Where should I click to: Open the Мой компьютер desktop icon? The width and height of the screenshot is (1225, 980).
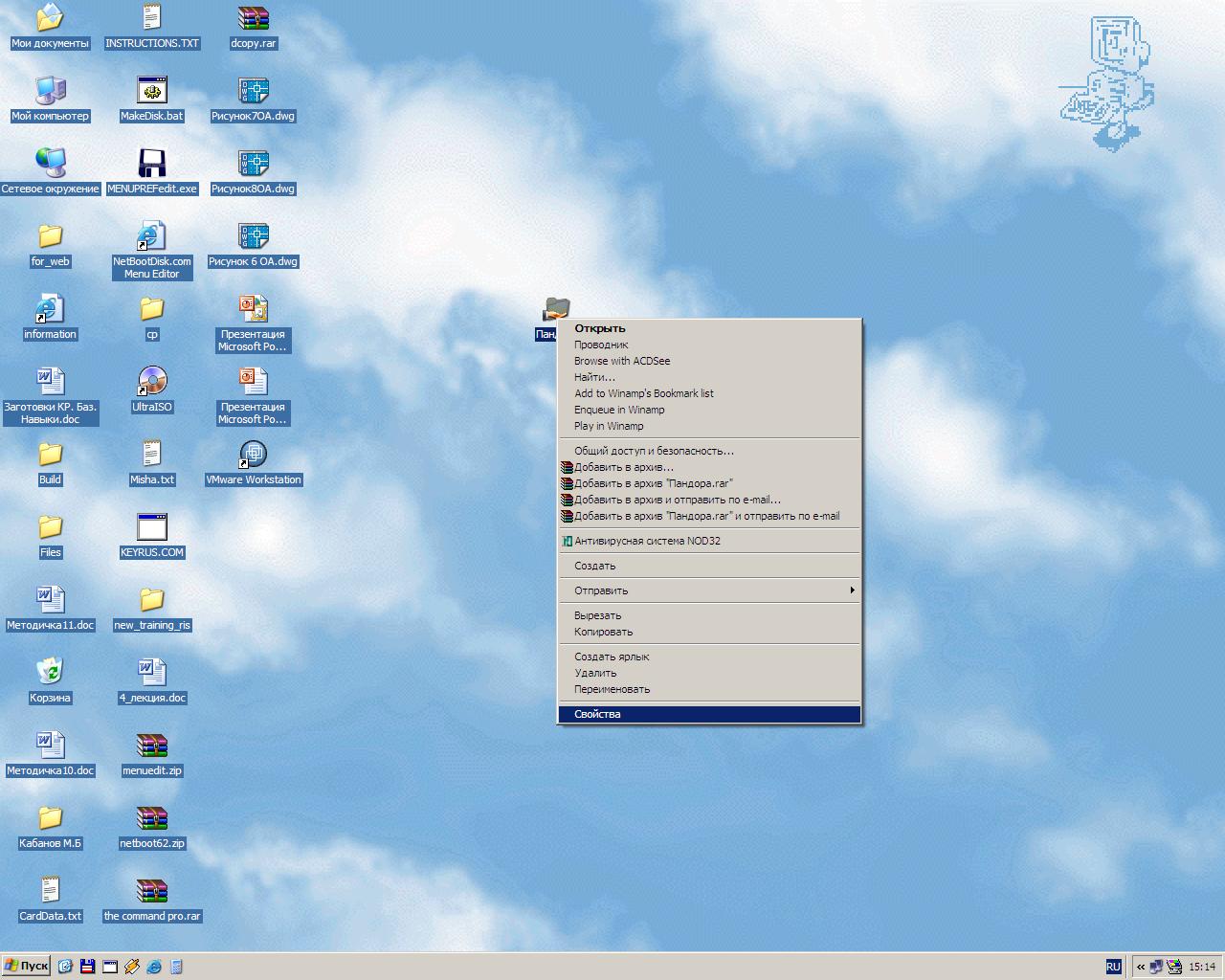(50, 91)
